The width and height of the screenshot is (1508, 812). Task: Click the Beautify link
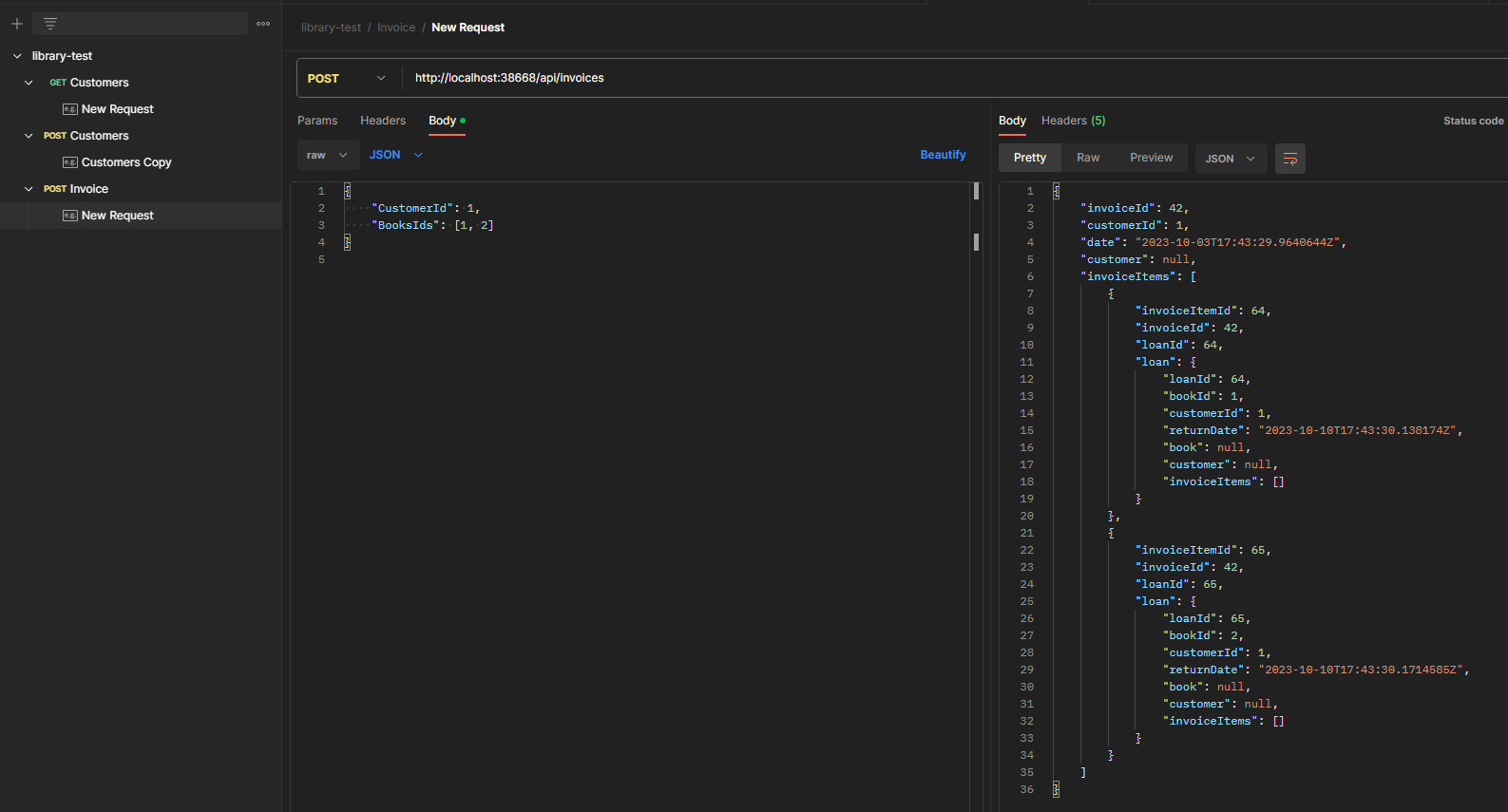click(x=943, y=155)
